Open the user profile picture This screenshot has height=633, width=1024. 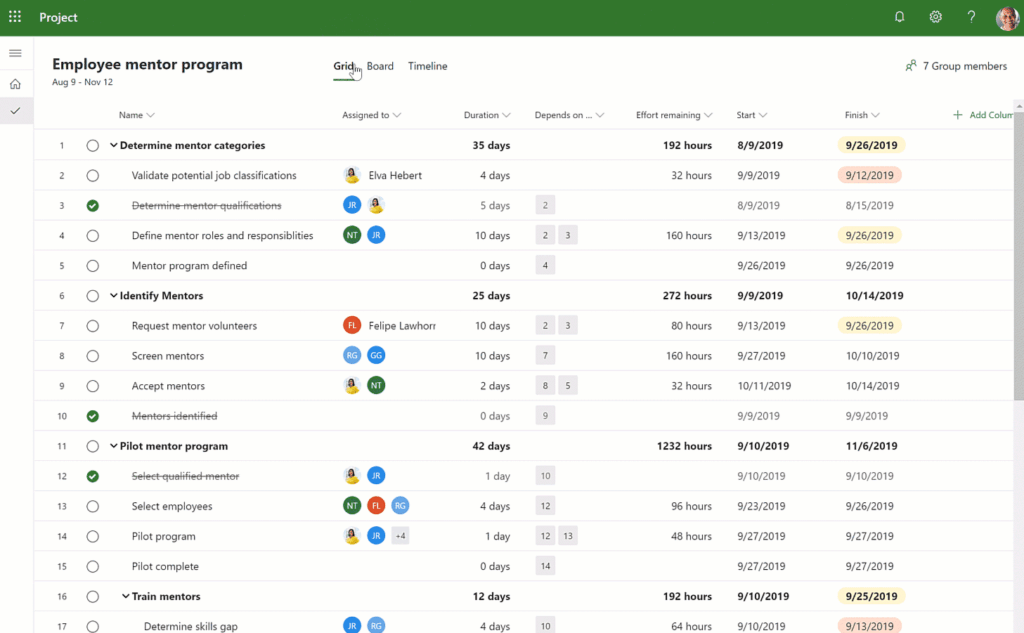pyautogui.click(x=1008, y=18)
